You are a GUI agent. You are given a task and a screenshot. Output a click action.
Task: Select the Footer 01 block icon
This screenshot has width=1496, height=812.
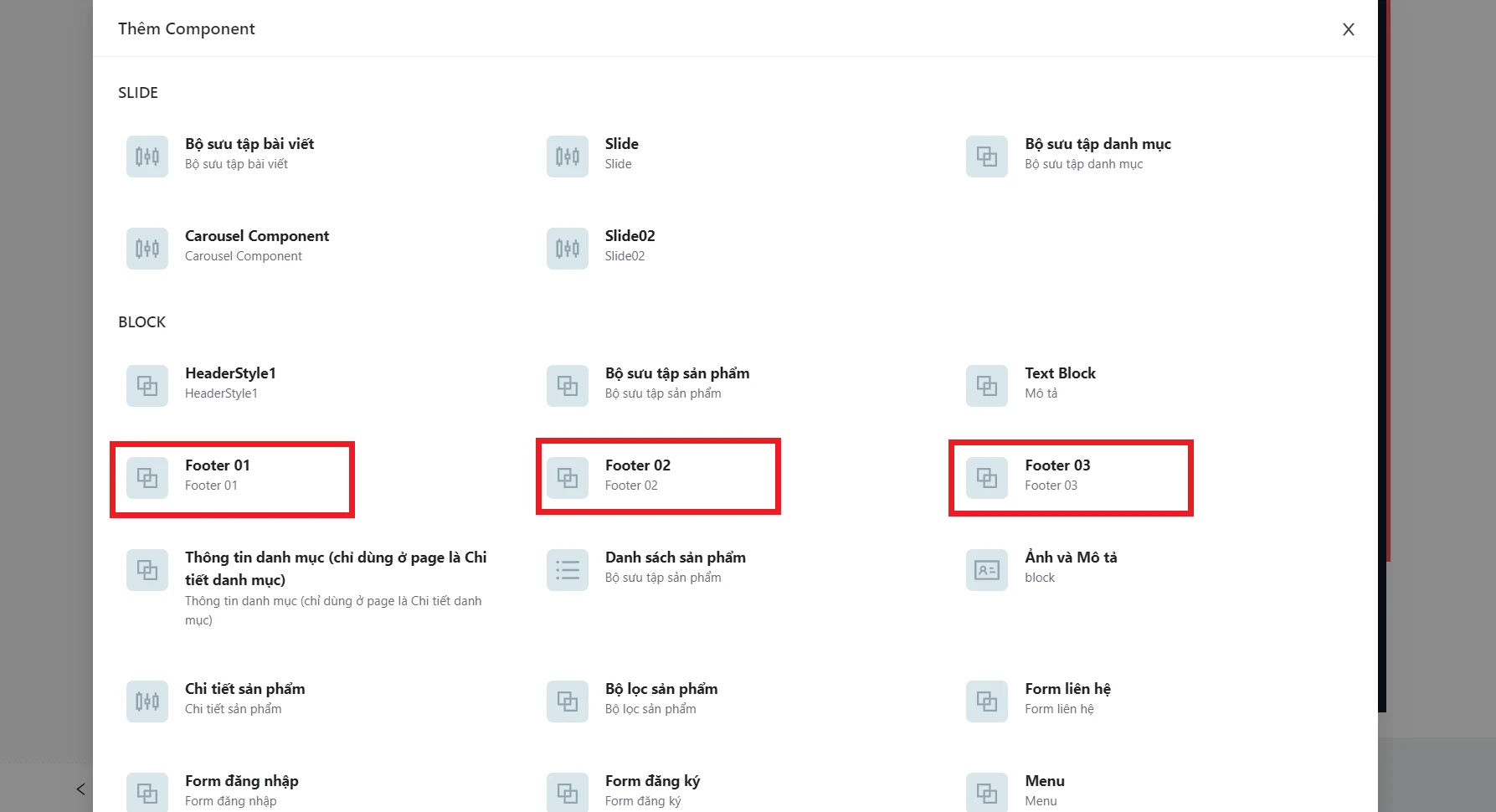click(147, 478)
